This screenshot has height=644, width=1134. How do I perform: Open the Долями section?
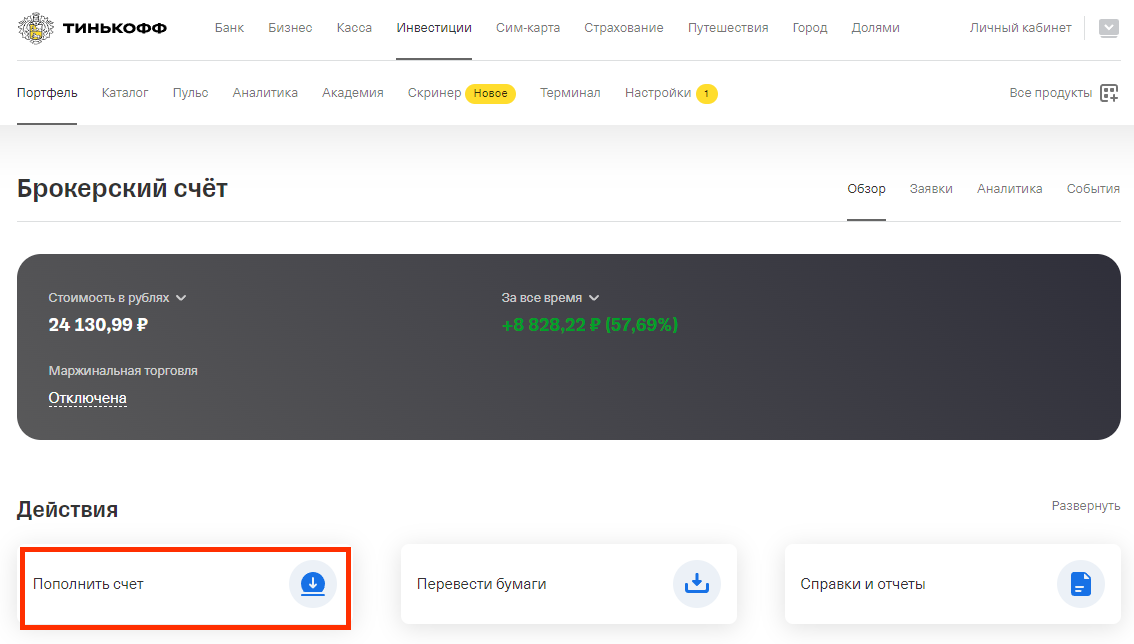tap(876, 28)
